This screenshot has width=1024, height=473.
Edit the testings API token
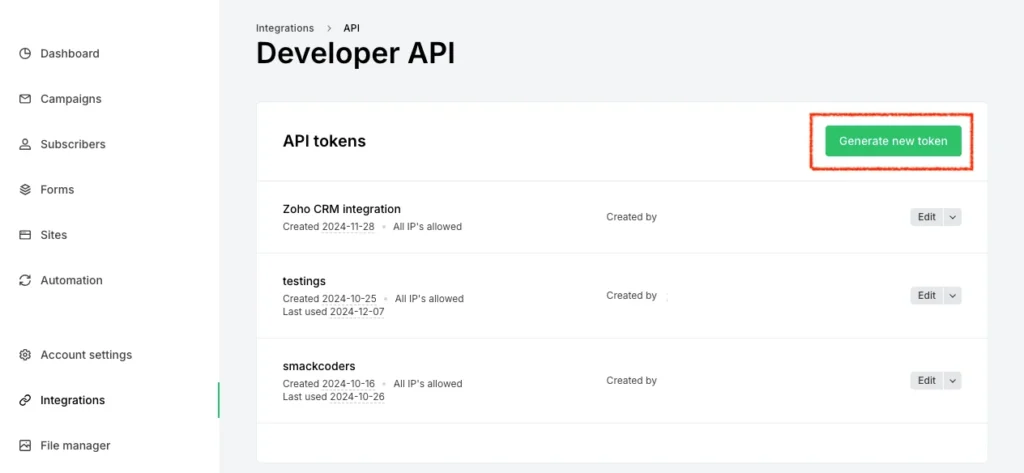point(926,295)
